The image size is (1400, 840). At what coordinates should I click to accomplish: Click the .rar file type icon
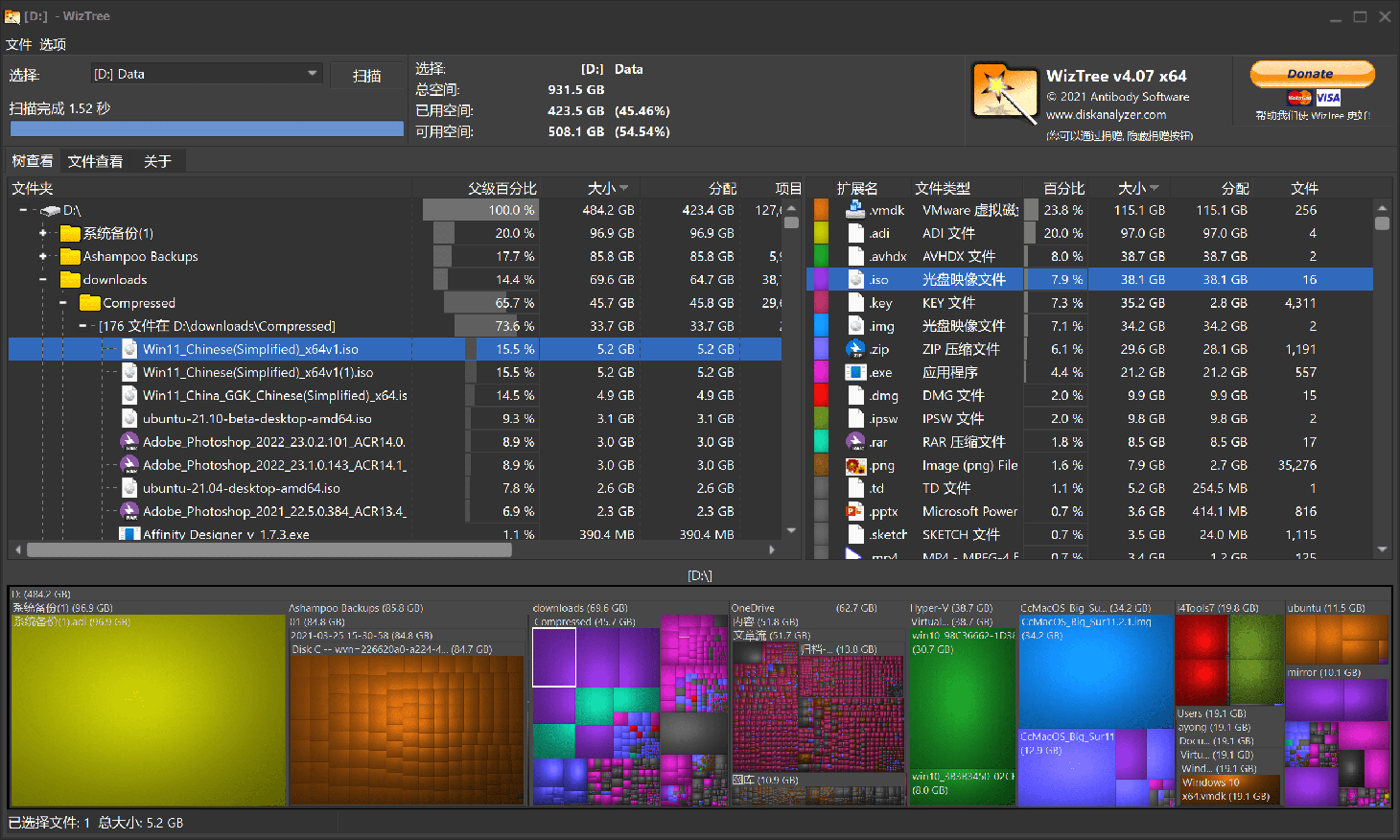coord(855,441)
